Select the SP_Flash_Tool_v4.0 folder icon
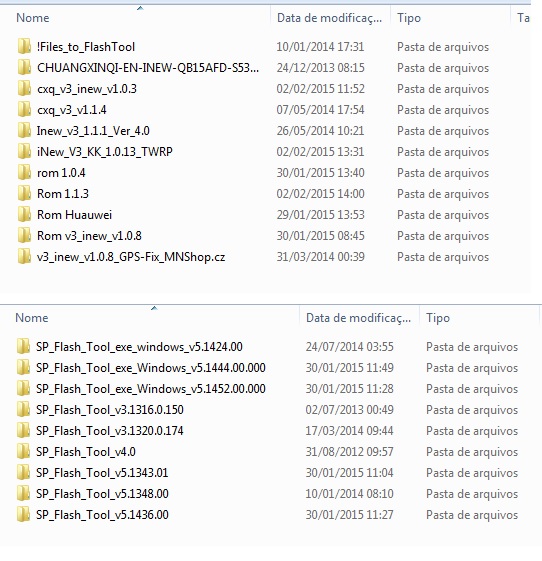 coord(23,452)
